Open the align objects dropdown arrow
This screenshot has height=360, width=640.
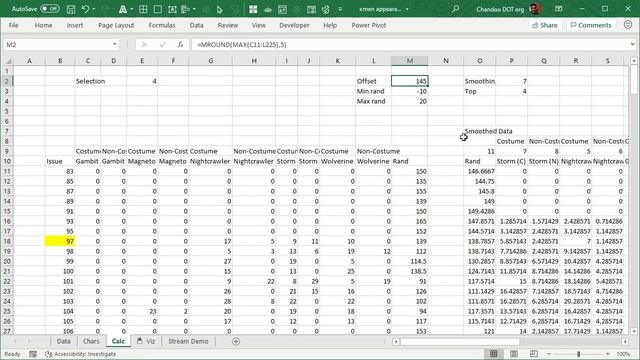click(x=194, y=9)
